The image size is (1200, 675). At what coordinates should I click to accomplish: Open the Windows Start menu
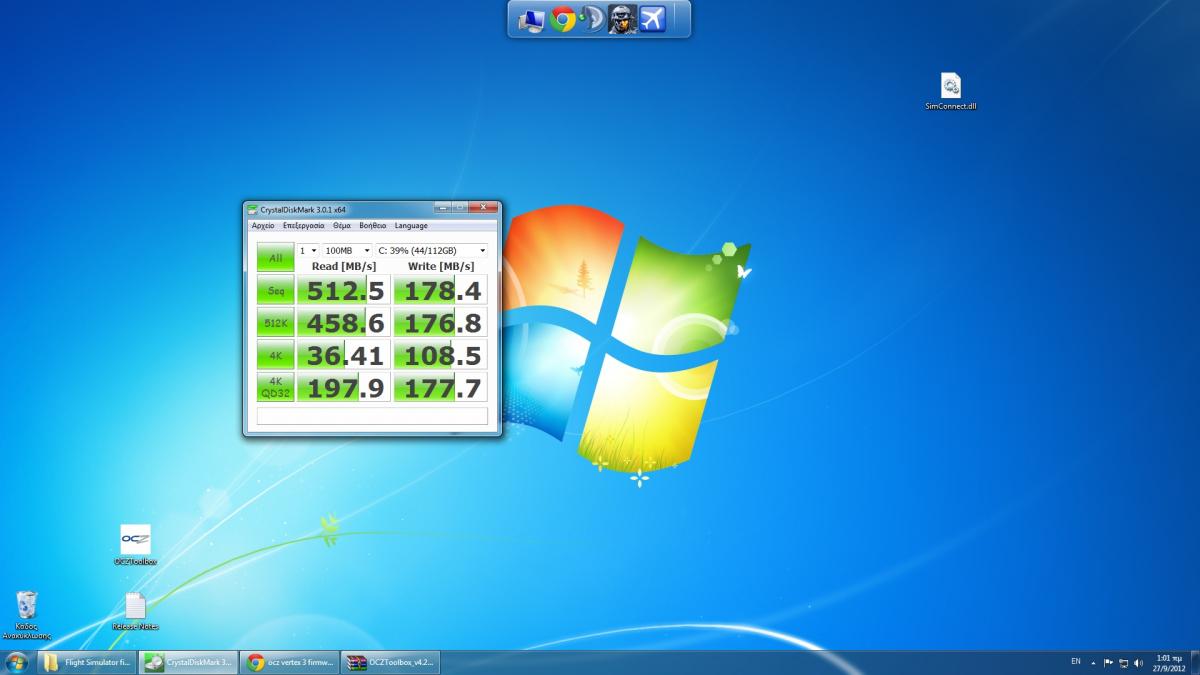point(17,663)
